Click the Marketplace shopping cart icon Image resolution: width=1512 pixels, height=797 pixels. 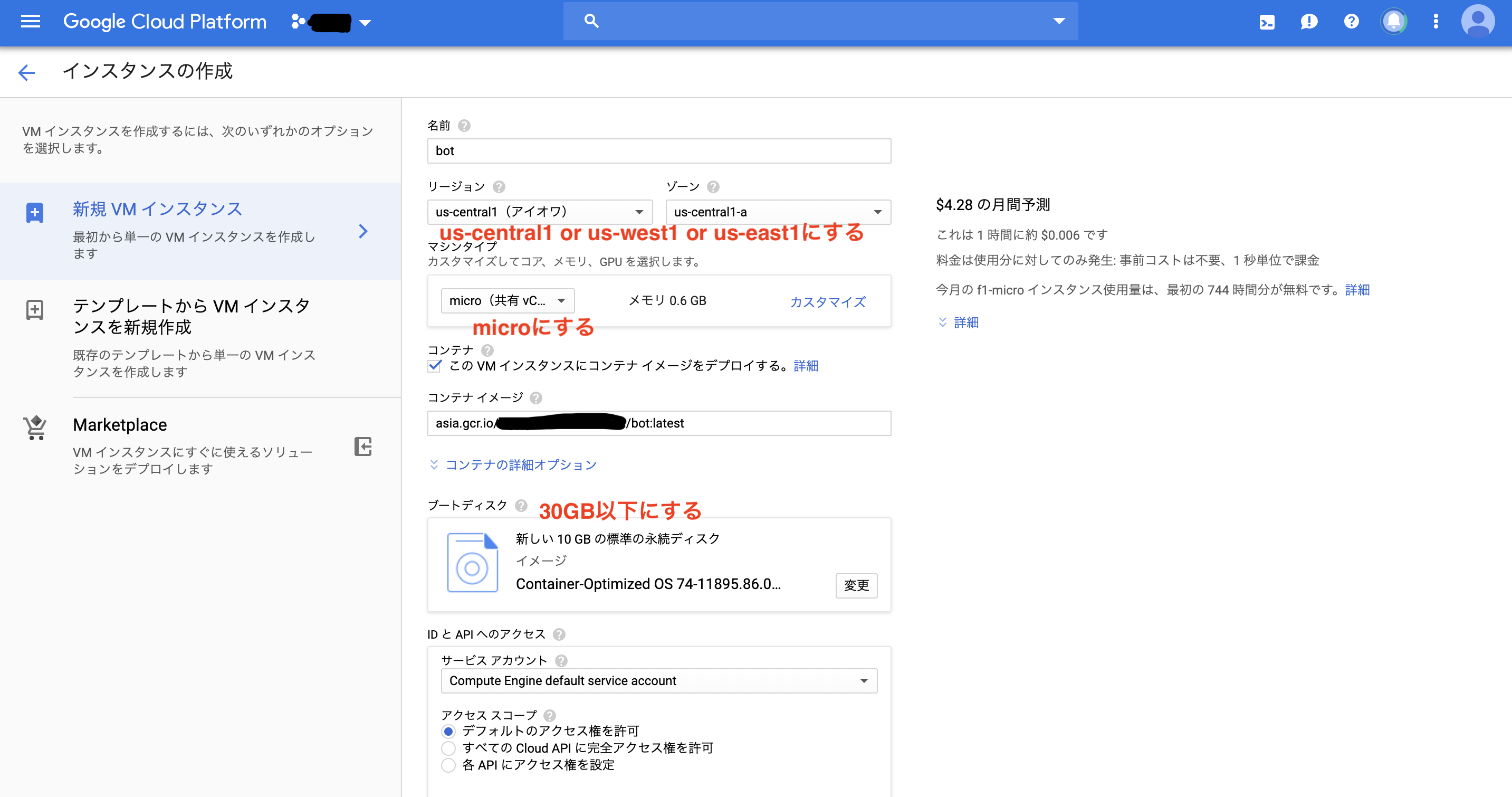coord(34,428)
